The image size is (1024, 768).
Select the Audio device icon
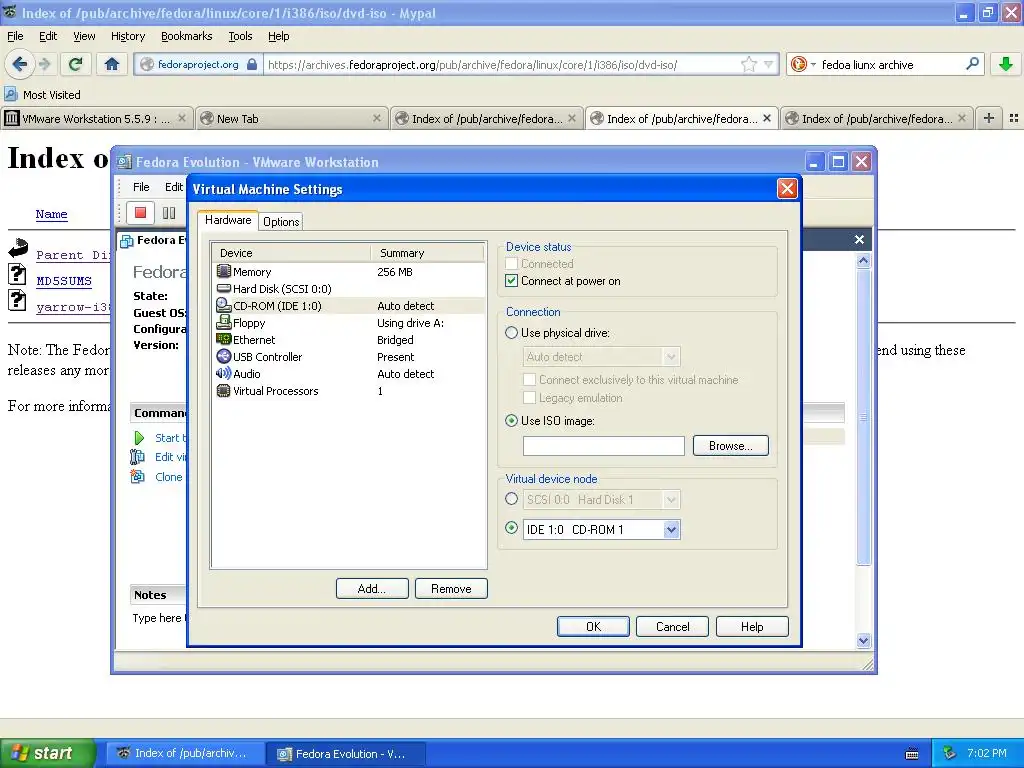tap(223, 373)
